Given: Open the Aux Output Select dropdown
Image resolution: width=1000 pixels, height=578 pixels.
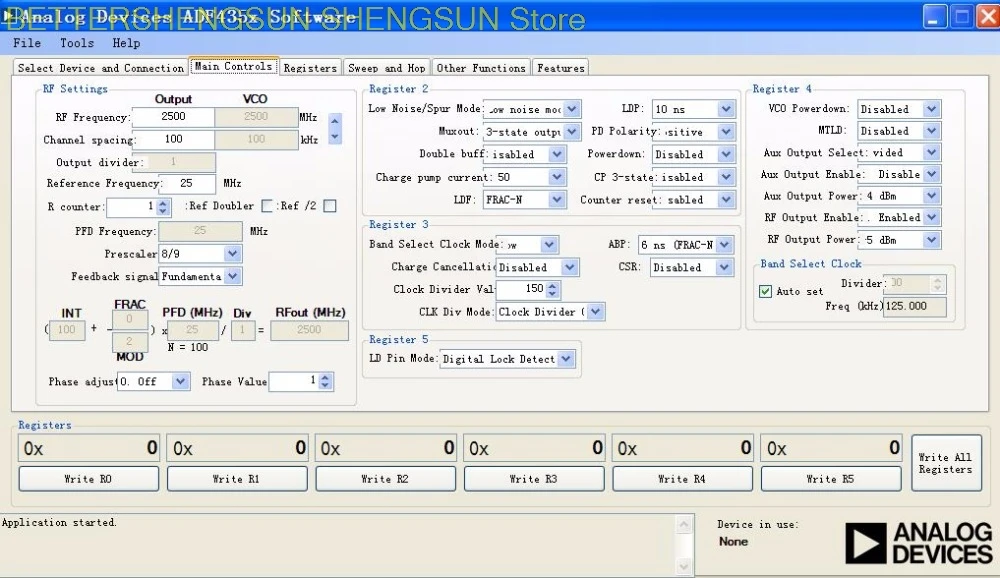Looking at the screenshot, I should click(931, 152).
